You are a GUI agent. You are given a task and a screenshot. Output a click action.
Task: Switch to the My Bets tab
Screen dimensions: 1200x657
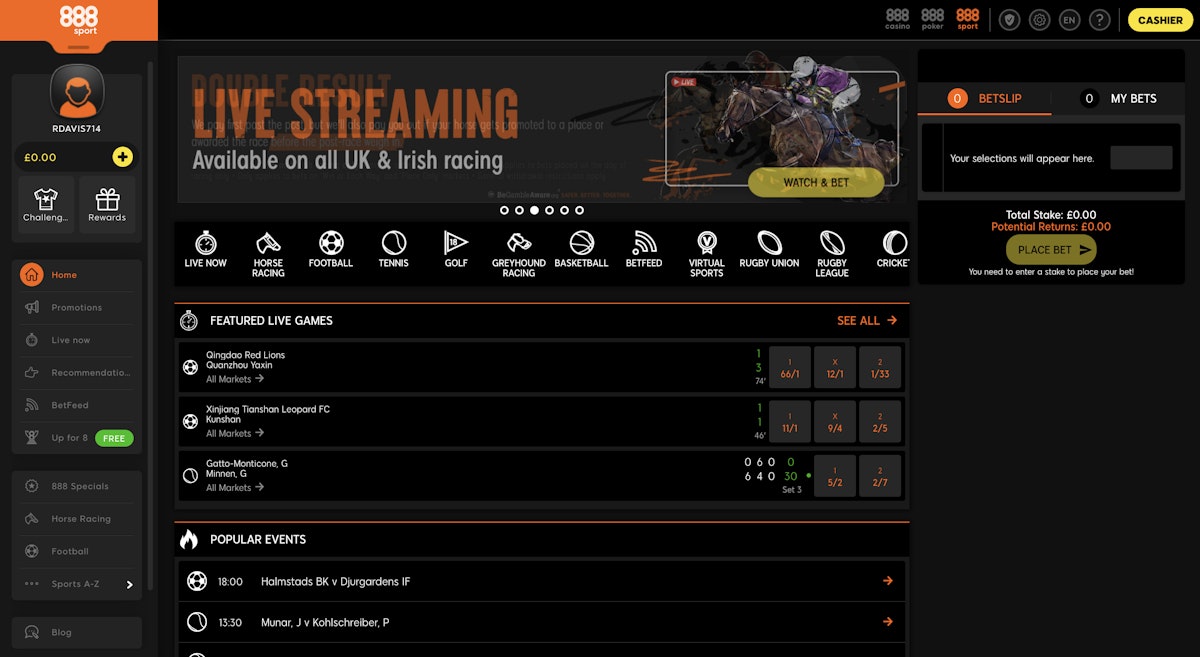(x=1118, y=98)
